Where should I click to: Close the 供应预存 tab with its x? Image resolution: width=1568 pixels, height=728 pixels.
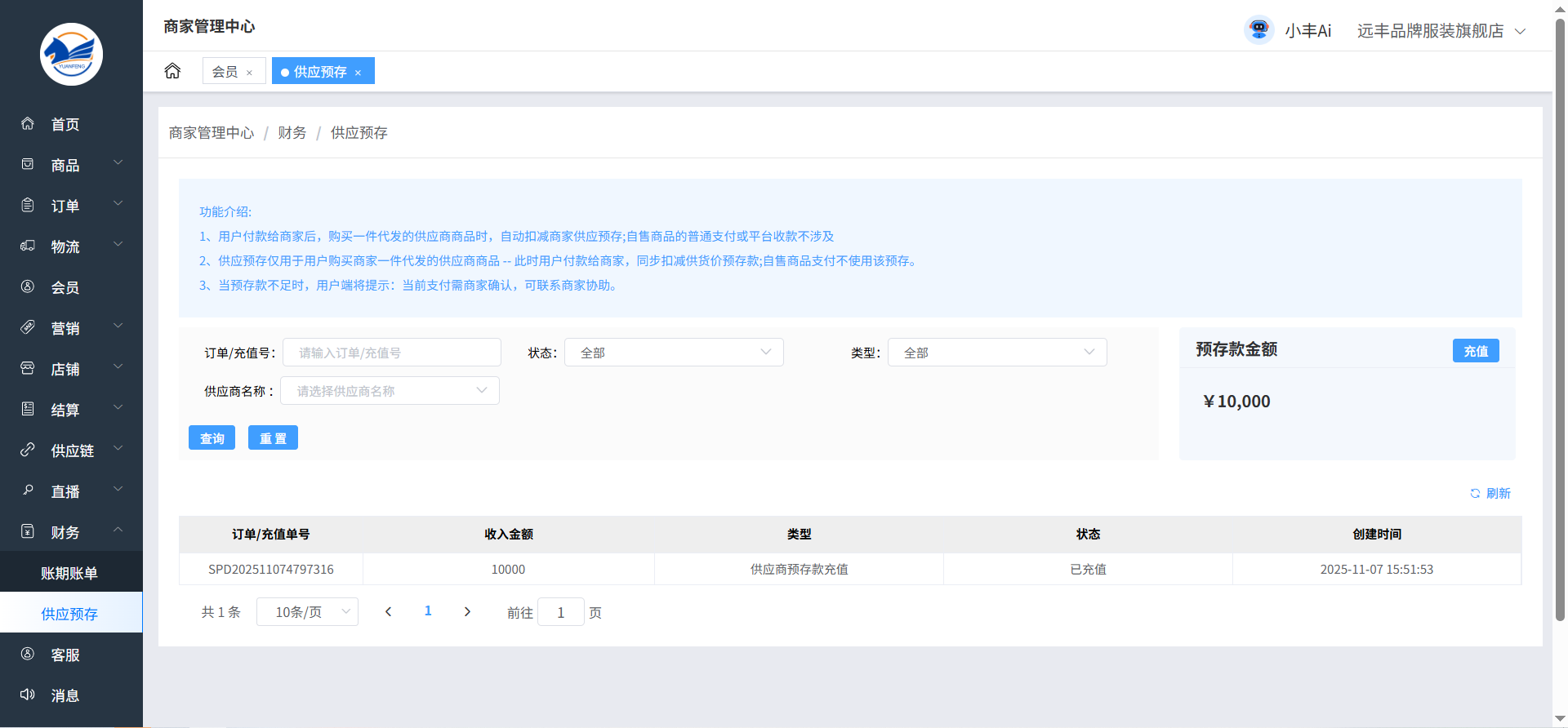click(x=358, y=73)
